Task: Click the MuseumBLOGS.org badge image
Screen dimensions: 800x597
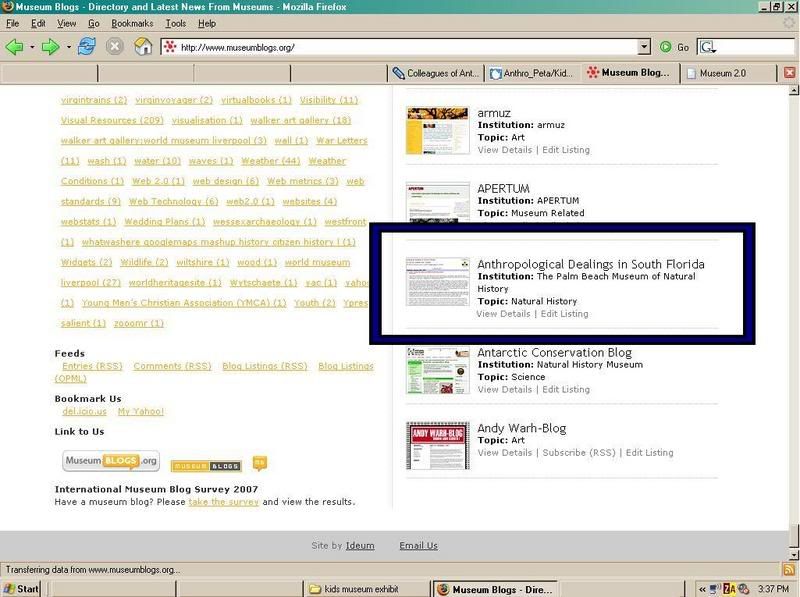Action: 111,461
